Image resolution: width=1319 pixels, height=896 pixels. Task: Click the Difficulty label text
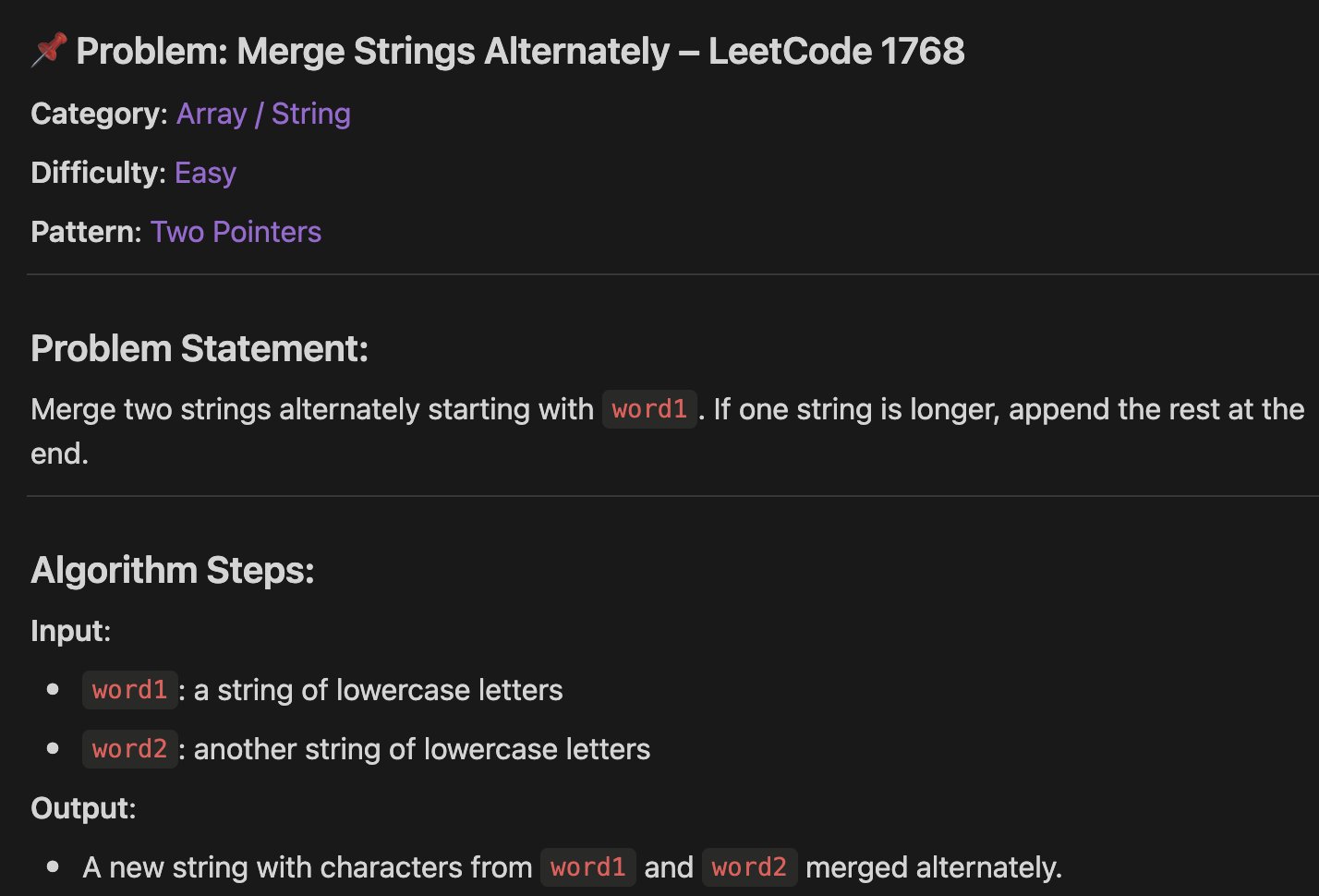tap(98, 173)
